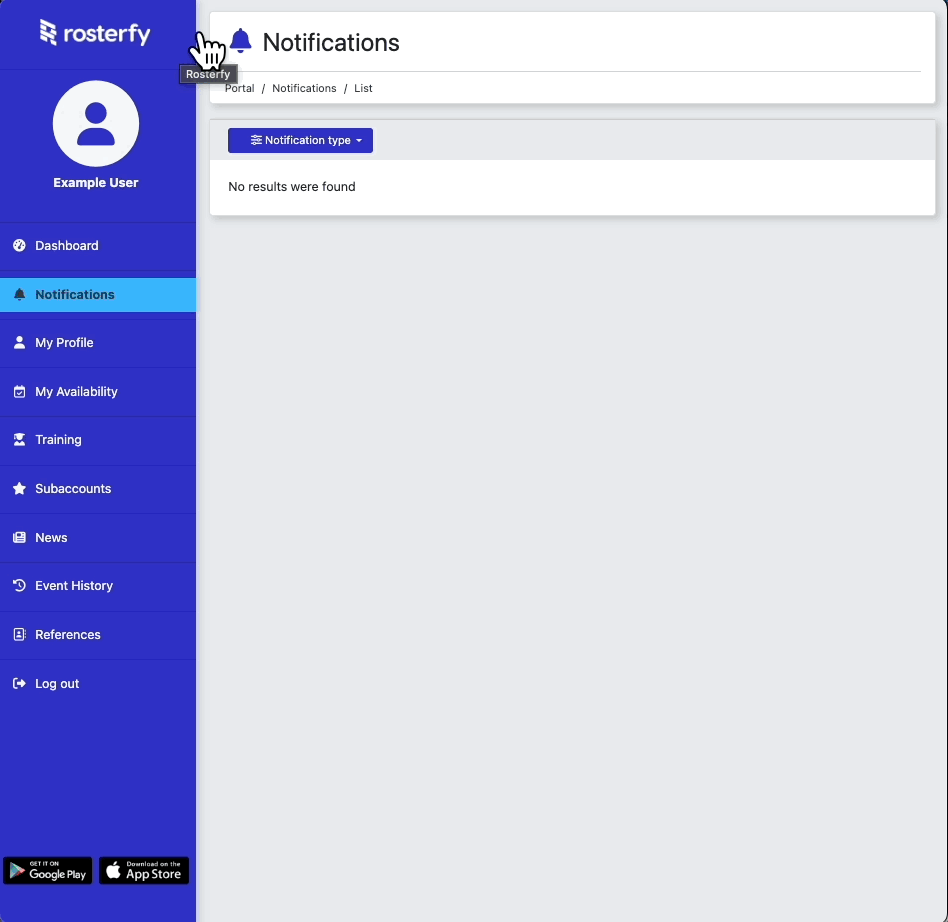Log out of the portal
Image resolution: width=948 pixels, height=922 pixels.
pyautogui.click(x=98, y=683)
